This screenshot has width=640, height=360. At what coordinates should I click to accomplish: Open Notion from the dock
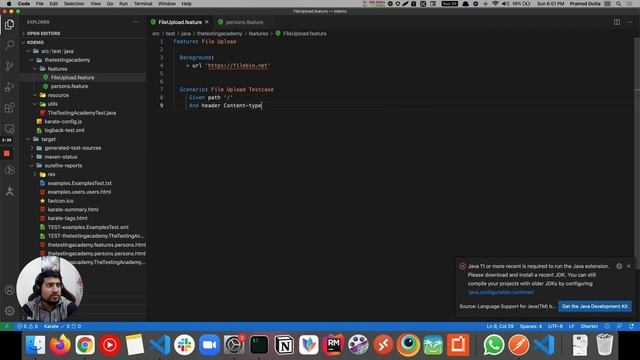click(284, 345)
